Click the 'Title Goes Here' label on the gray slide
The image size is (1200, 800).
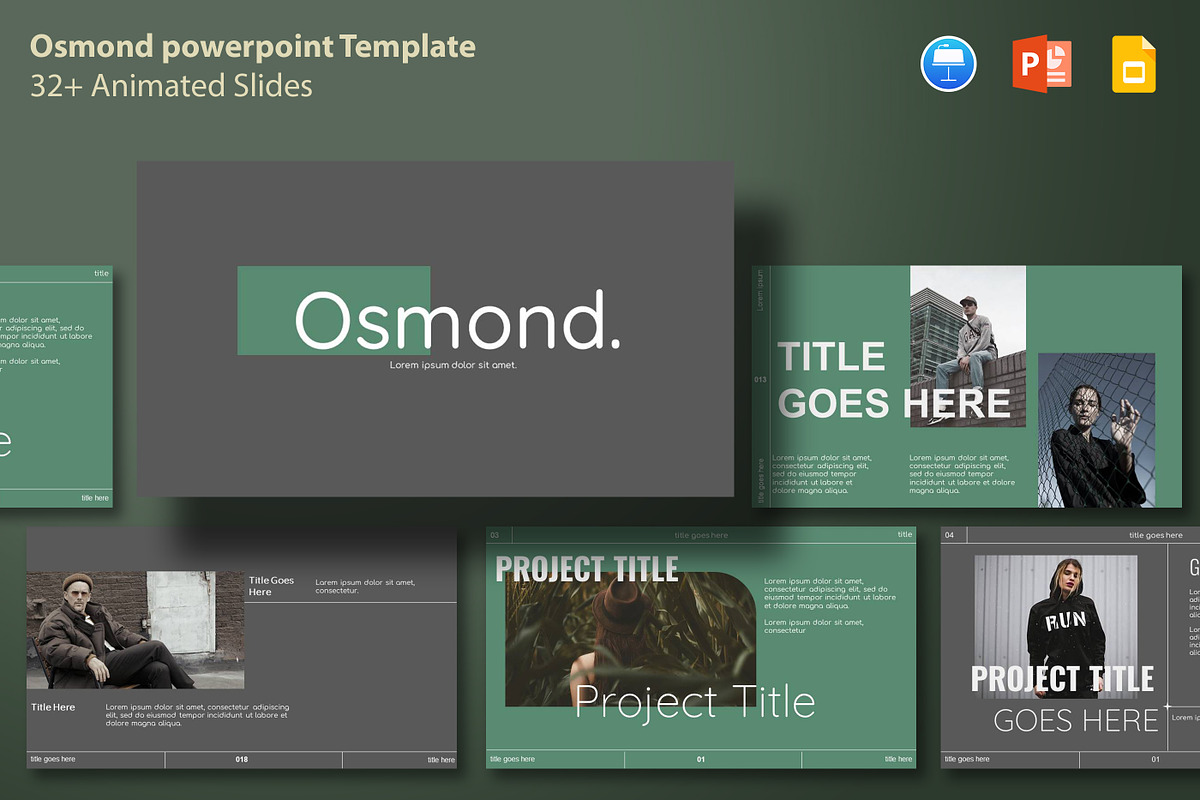pyautogui.click(x=271, y=586)
